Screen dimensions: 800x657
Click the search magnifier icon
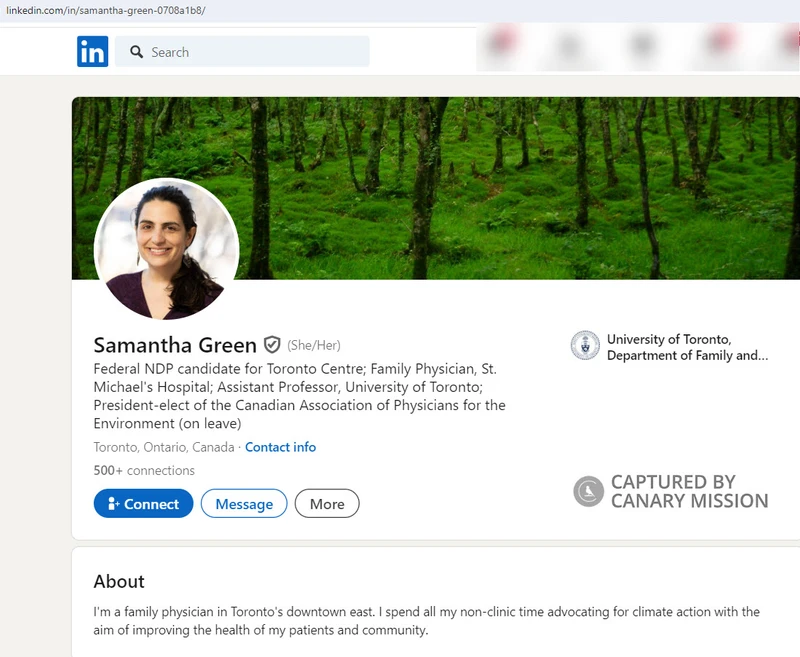(x=136, y=52)
